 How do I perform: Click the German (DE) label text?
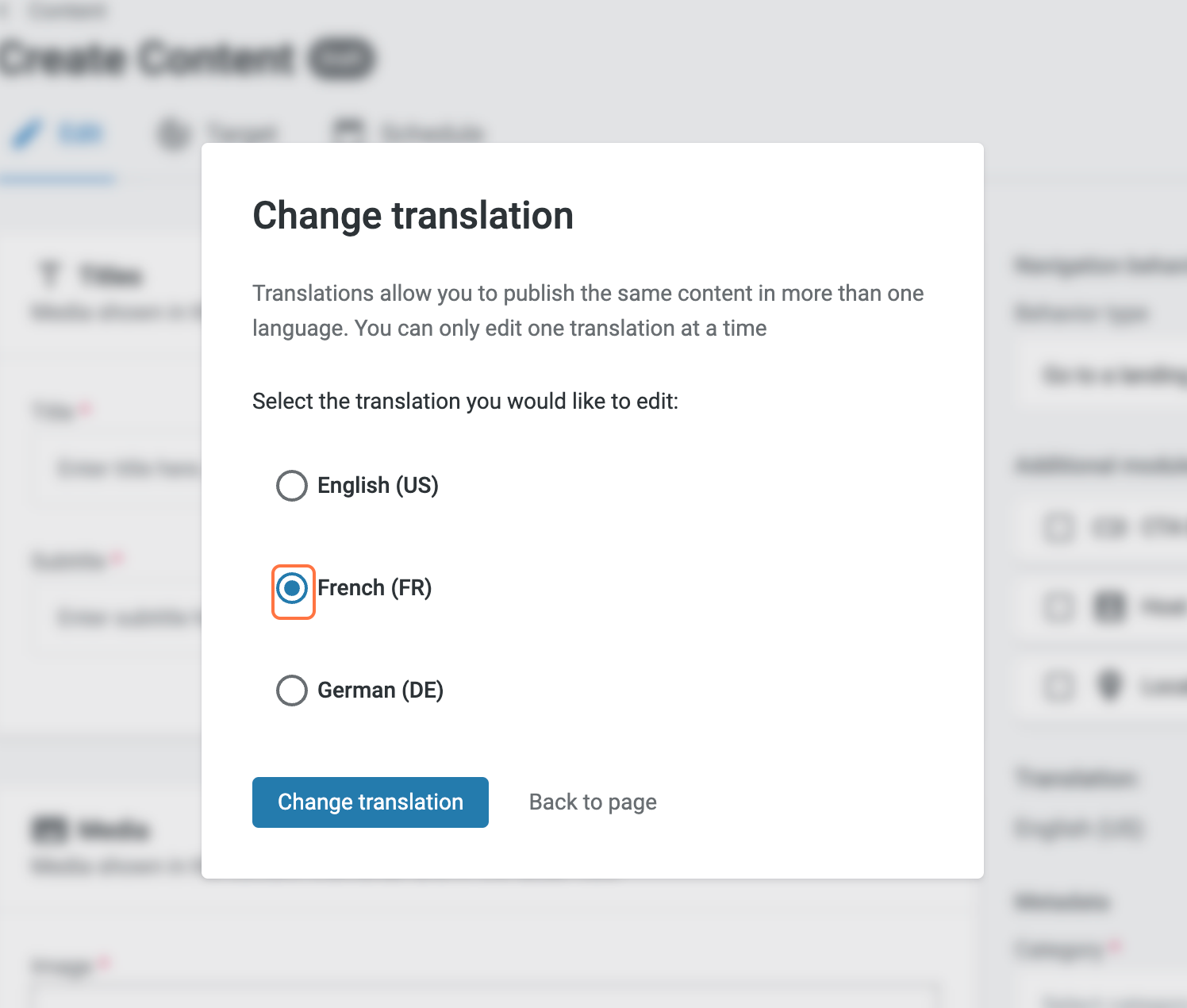click(380, 691)
